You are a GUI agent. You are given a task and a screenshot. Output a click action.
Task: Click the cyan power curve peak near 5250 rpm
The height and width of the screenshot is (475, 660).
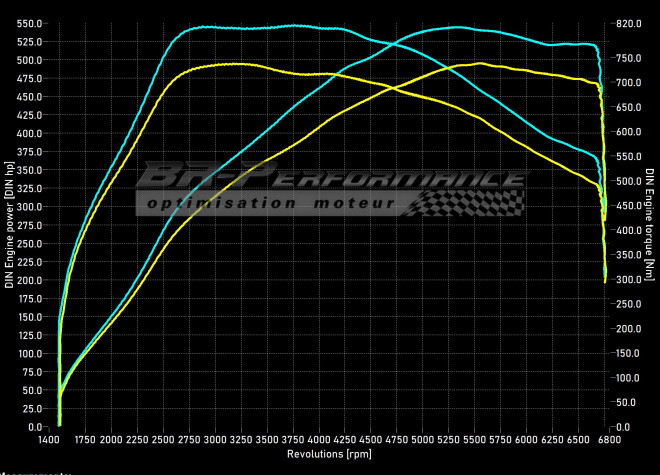pos(452,28)
